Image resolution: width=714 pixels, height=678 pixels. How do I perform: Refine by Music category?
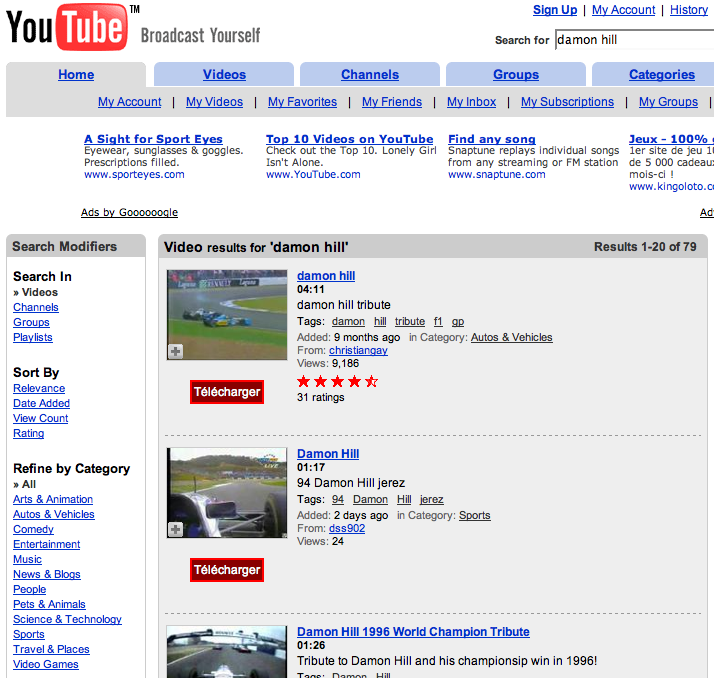[27, 560]
